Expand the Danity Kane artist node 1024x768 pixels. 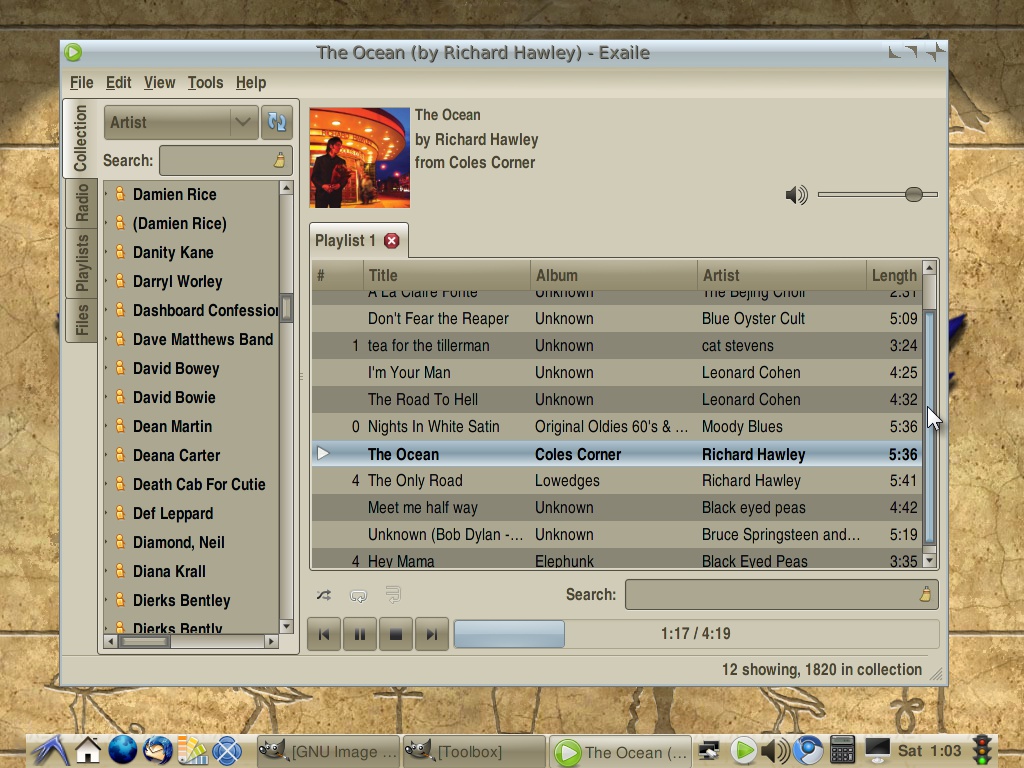click(106, 252)
